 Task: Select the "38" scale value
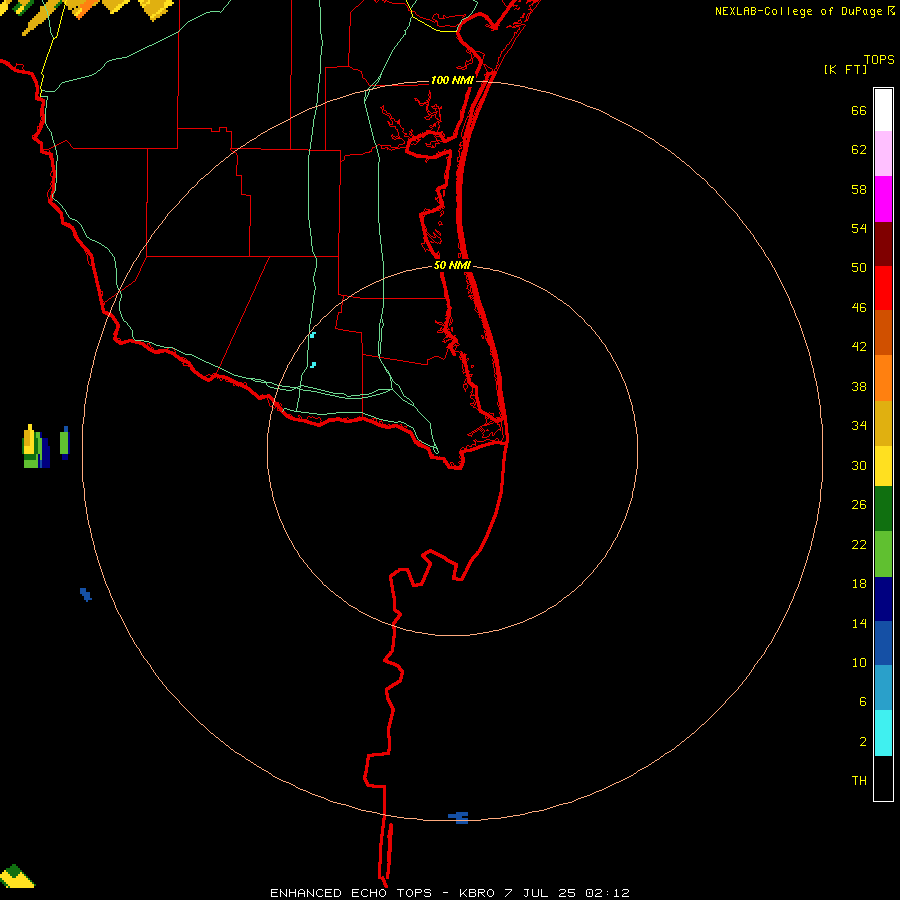(859, 386)
